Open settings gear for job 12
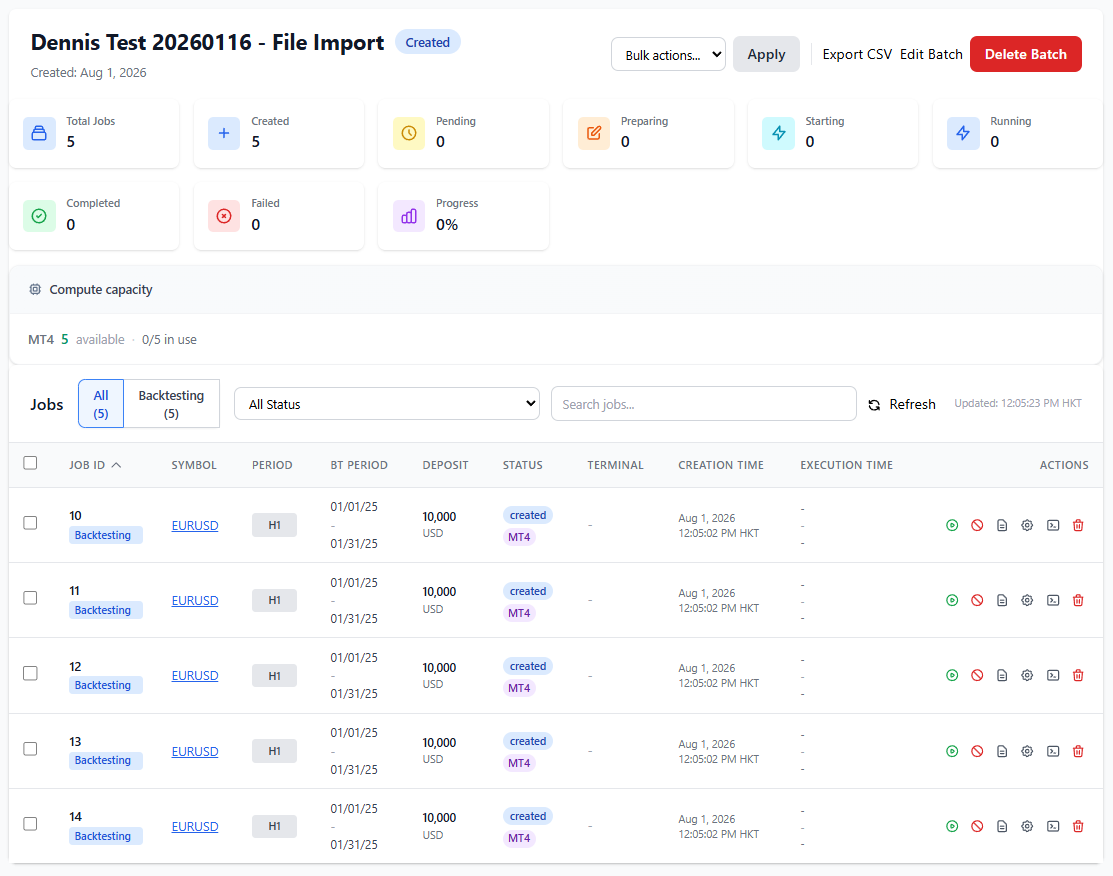Viewport: 1113px width, 876px height. tap(1026, 675)
